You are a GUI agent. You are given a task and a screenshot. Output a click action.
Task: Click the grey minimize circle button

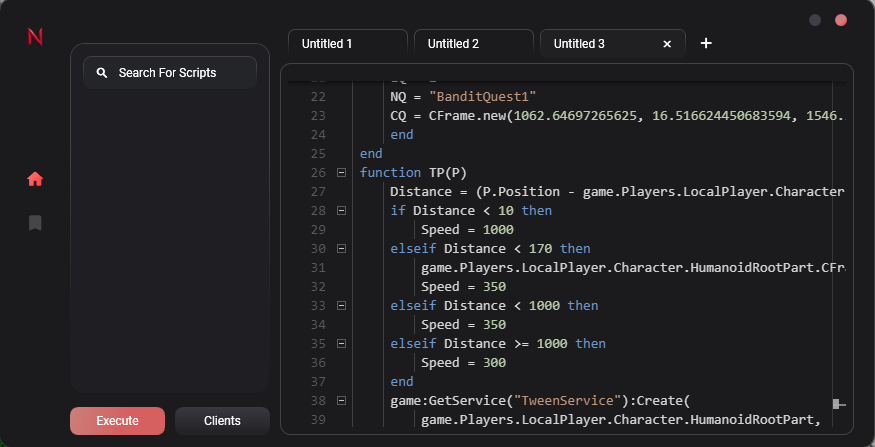tap(815, 20)
